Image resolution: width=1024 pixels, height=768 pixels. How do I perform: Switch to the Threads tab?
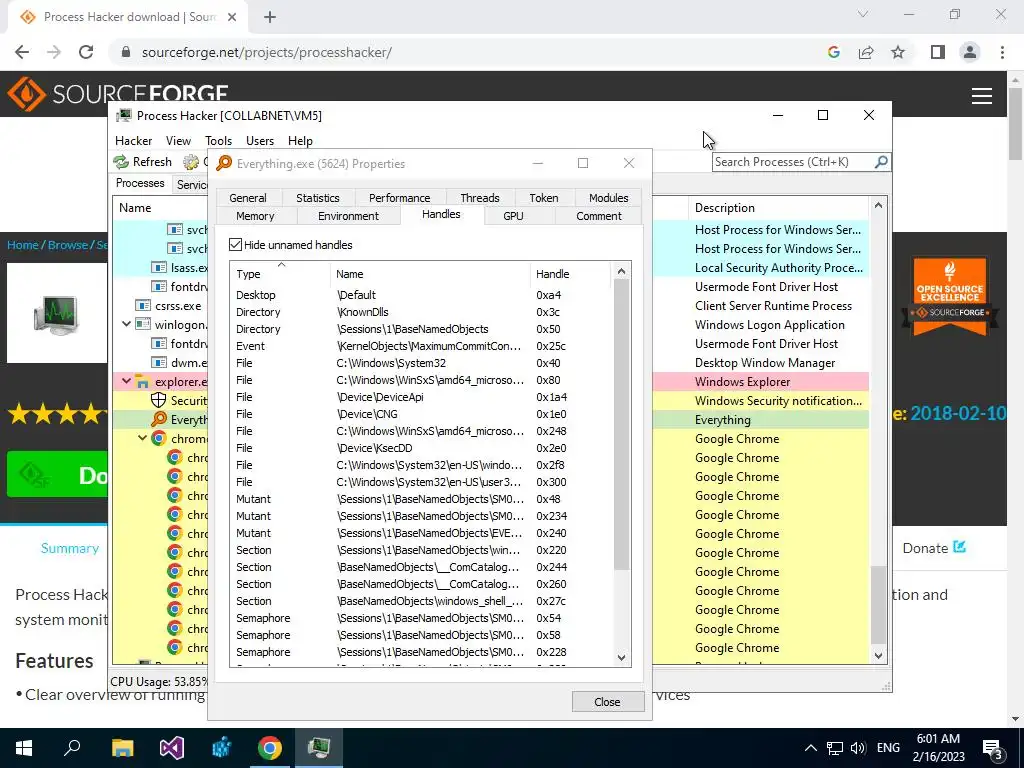(x=480, y=198)
